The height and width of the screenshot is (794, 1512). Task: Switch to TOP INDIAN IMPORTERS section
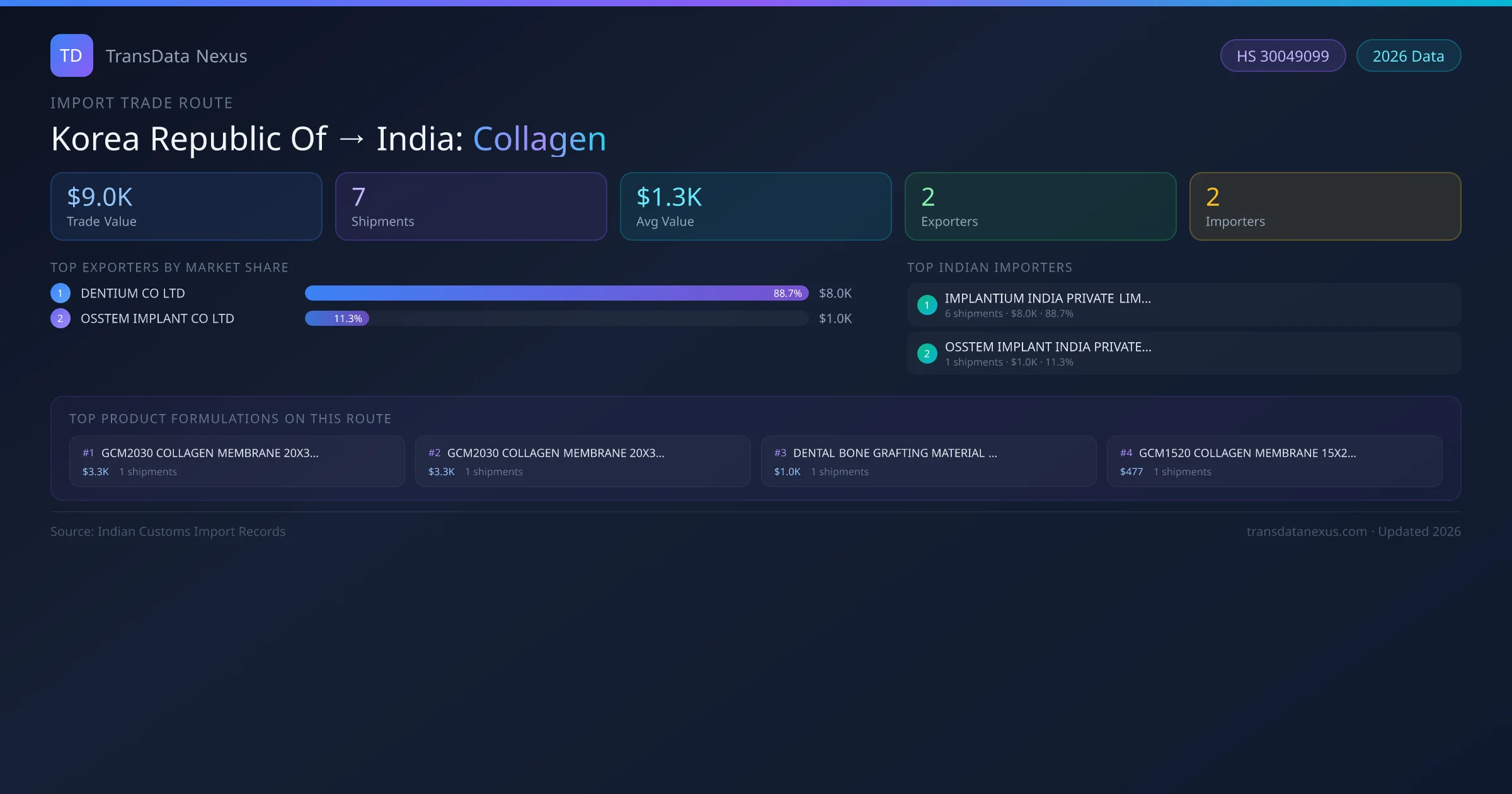click(x=990, y=267)
